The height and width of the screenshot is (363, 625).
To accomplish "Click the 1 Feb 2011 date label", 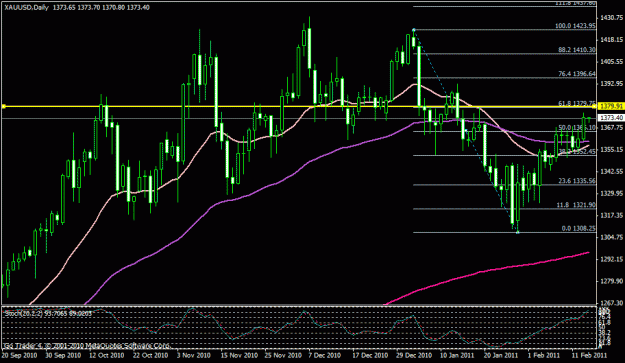I will coord(544,355).
